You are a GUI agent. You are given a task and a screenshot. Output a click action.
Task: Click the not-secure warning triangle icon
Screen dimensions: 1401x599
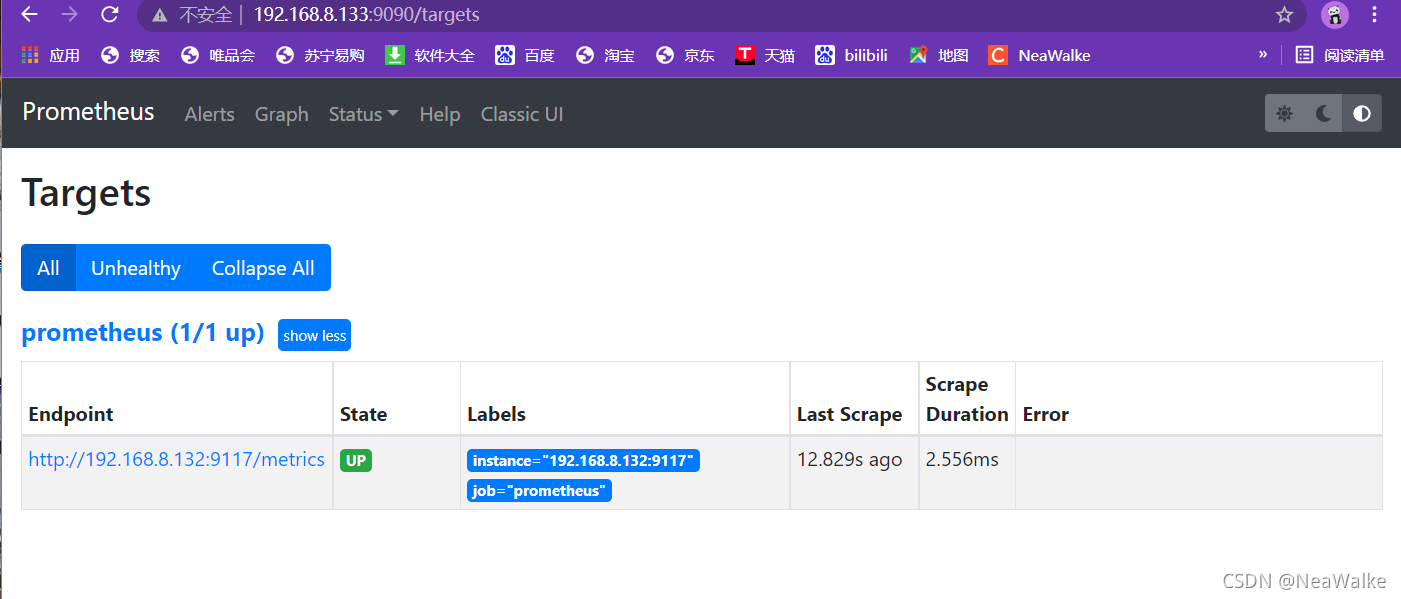pyautogui.click(x=160, y=15)
